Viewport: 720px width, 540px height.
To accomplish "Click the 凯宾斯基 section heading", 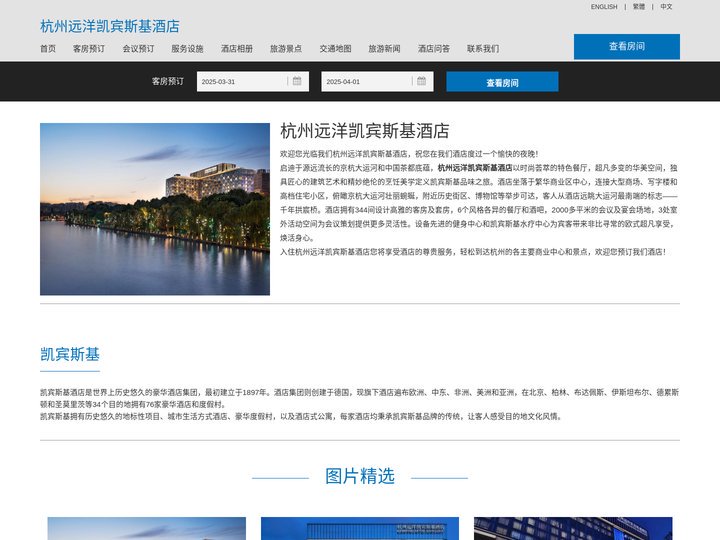I will [x=70, y=354].
